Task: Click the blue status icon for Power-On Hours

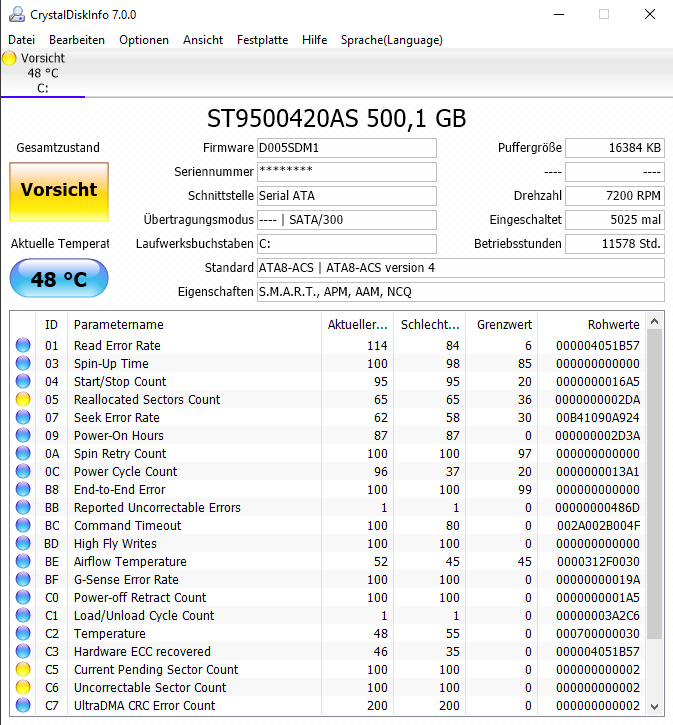Action: coord(23,435)
